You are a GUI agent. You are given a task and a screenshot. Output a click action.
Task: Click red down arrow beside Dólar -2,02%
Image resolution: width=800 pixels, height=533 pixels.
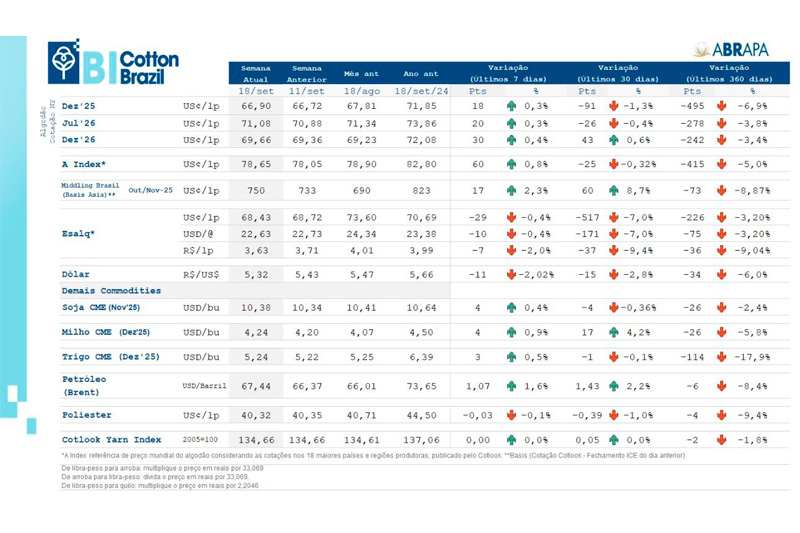pyautogui.click(x=511, y=274)
